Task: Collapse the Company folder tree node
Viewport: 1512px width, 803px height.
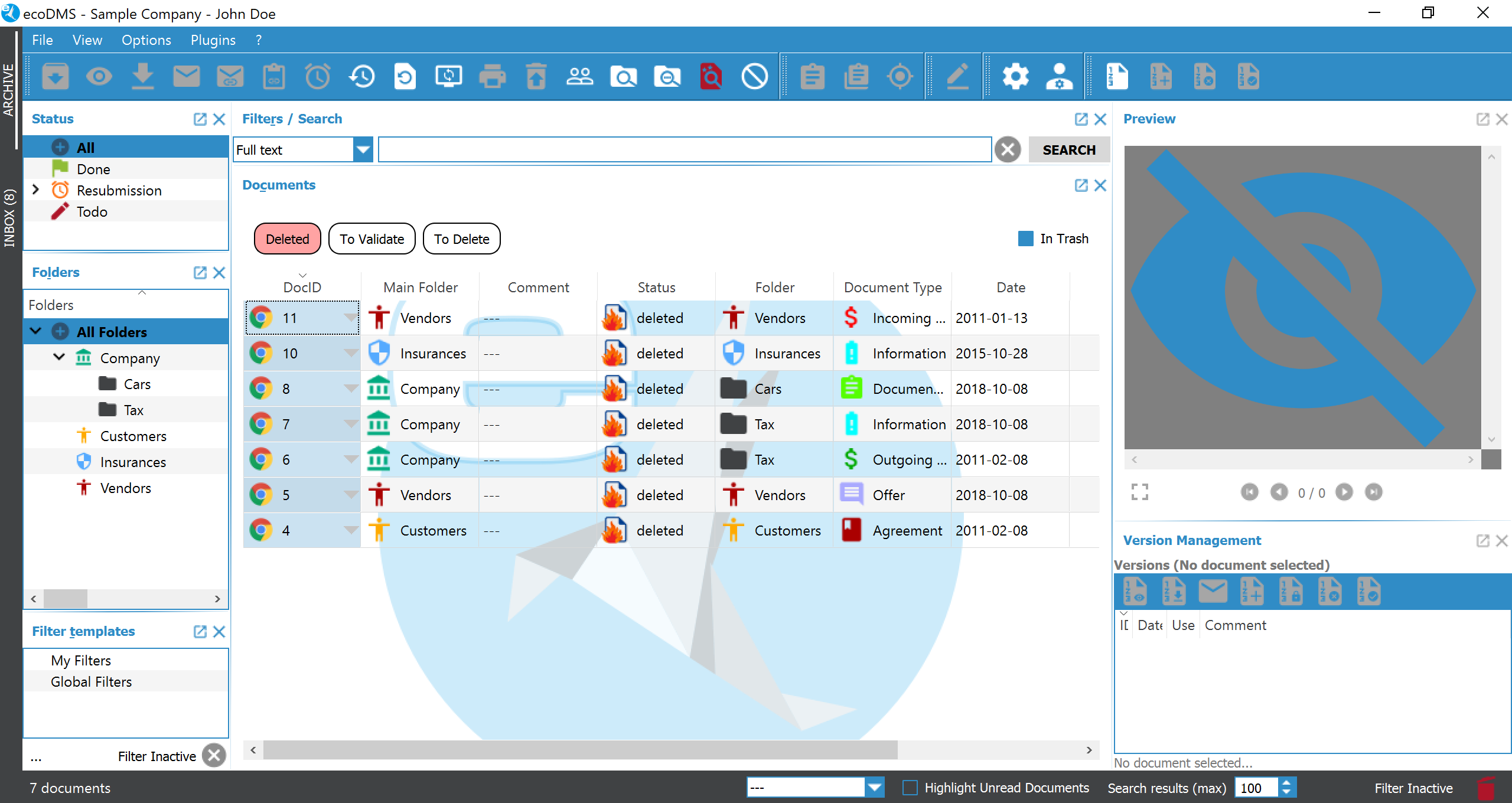Action: [59, 357]
